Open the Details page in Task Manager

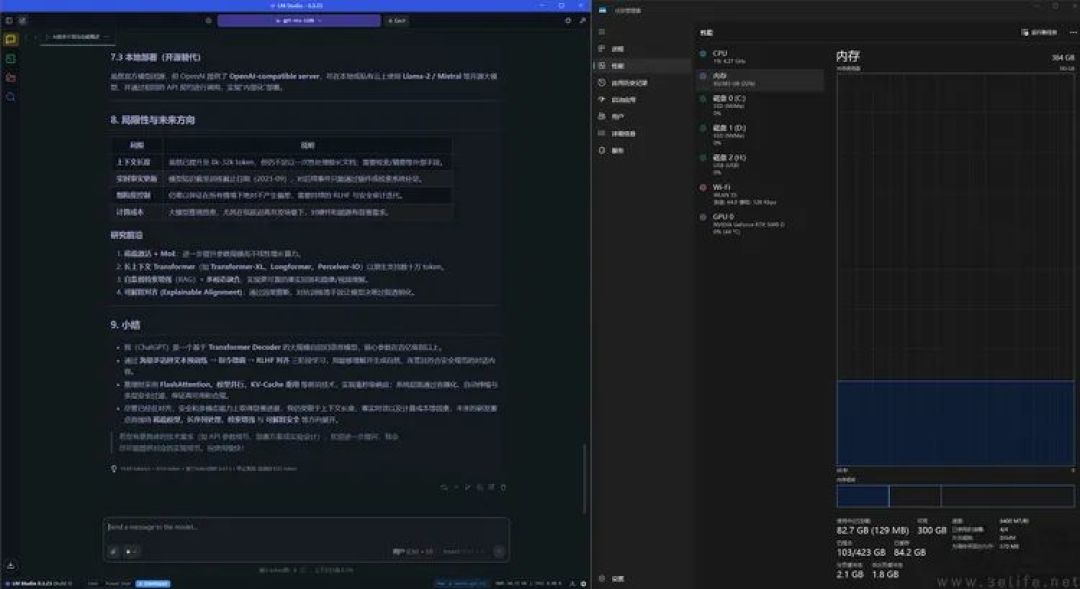(x=642, y=133)
